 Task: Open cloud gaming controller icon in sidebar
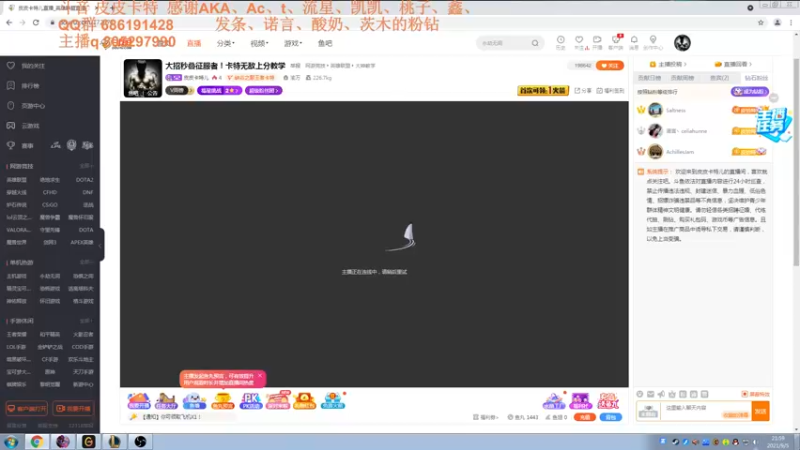pyautogui.click(x=11, y=126)
